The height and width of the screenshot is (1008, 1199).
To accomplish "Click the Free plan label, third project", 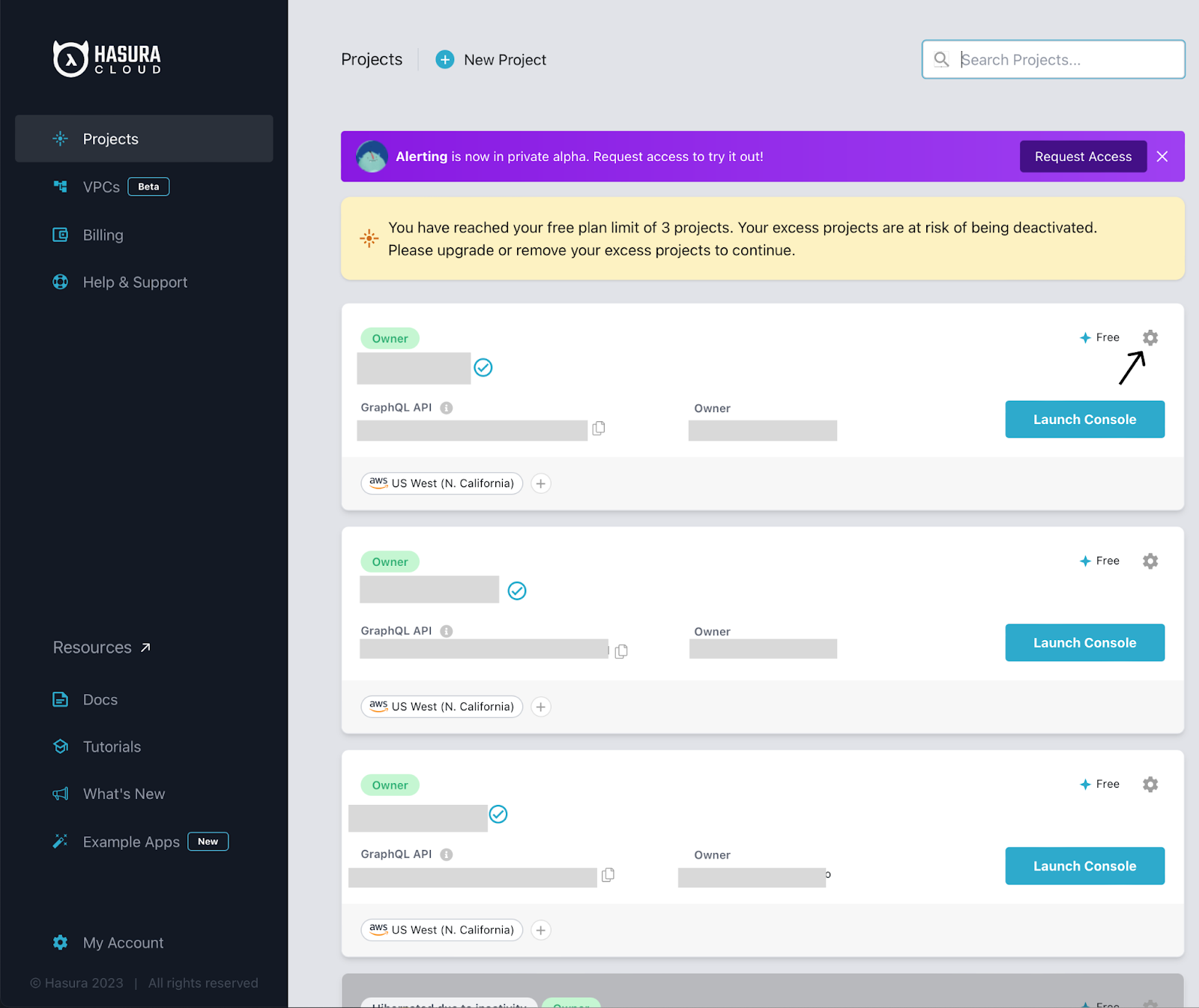I will pyautogui.click(x=1099, y=784).
